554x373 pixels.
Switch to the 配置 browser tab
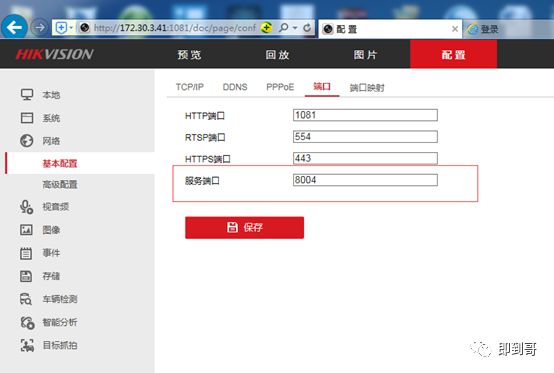(x=390, y=29)
